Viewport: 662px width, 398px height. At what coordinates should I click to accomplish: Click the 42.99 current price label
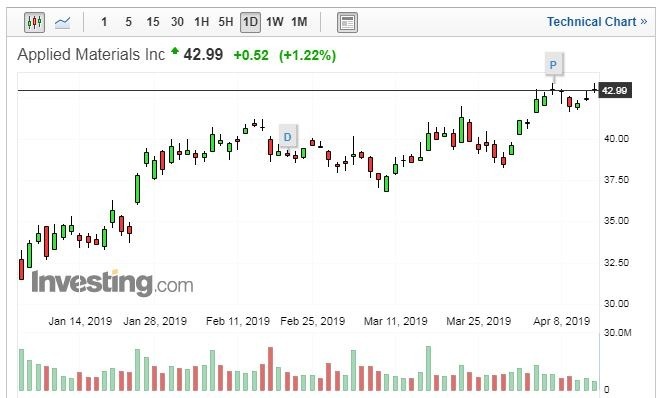615,91
